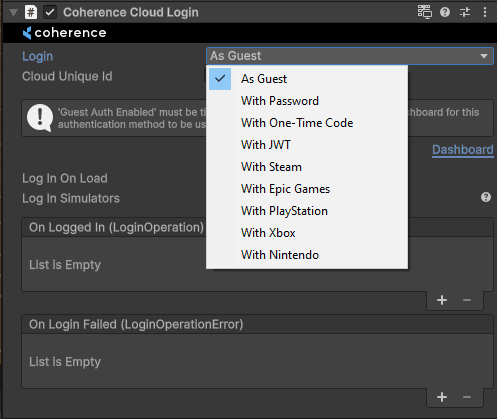The height and width of the screenshot is (419, 497).
Task: Click the Log In On Load label
Action: point(65,178)
